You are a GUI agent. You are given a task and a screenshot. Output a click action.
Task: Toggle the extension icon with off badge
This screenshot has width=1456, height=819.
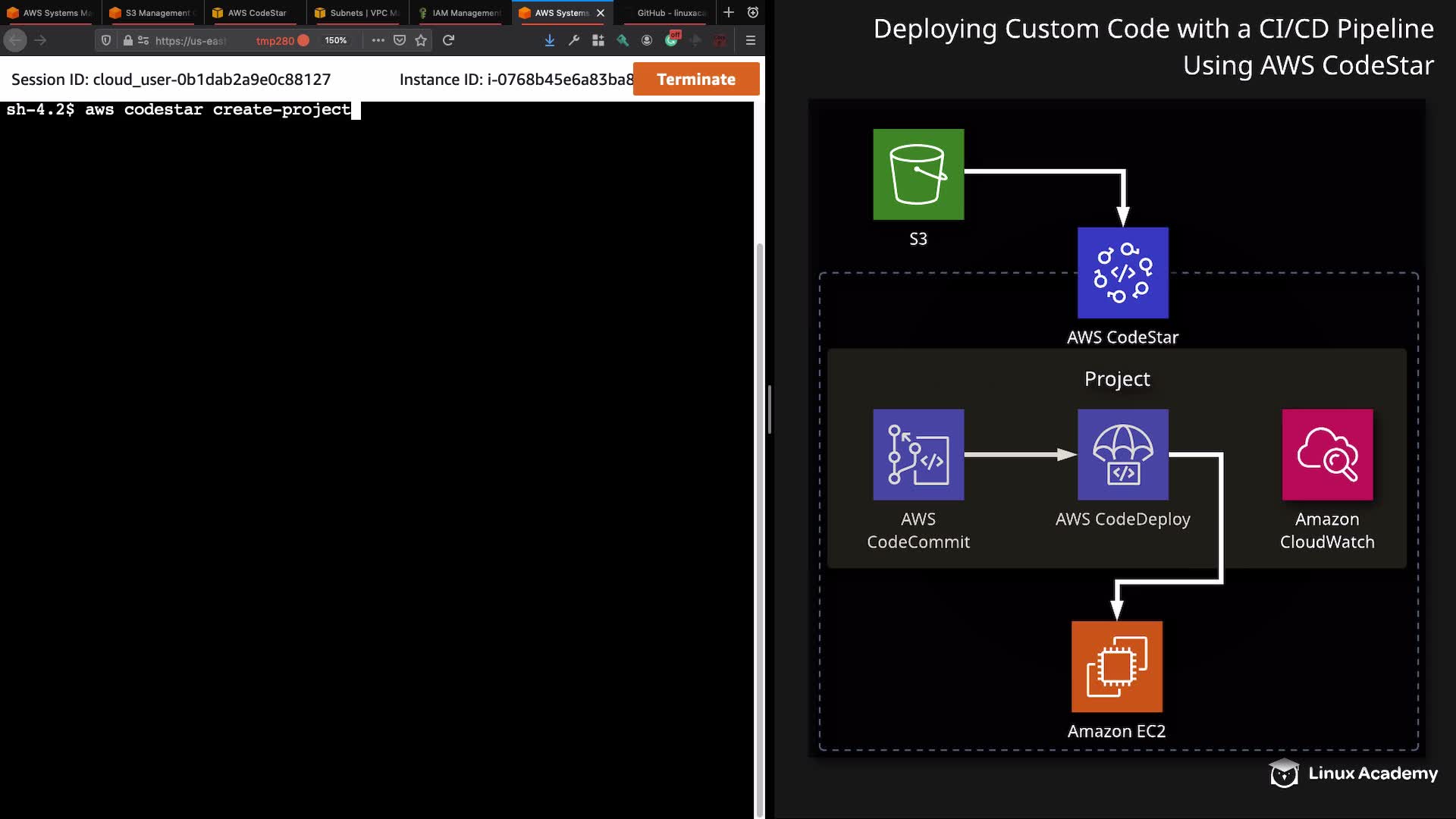coord(672,39)
